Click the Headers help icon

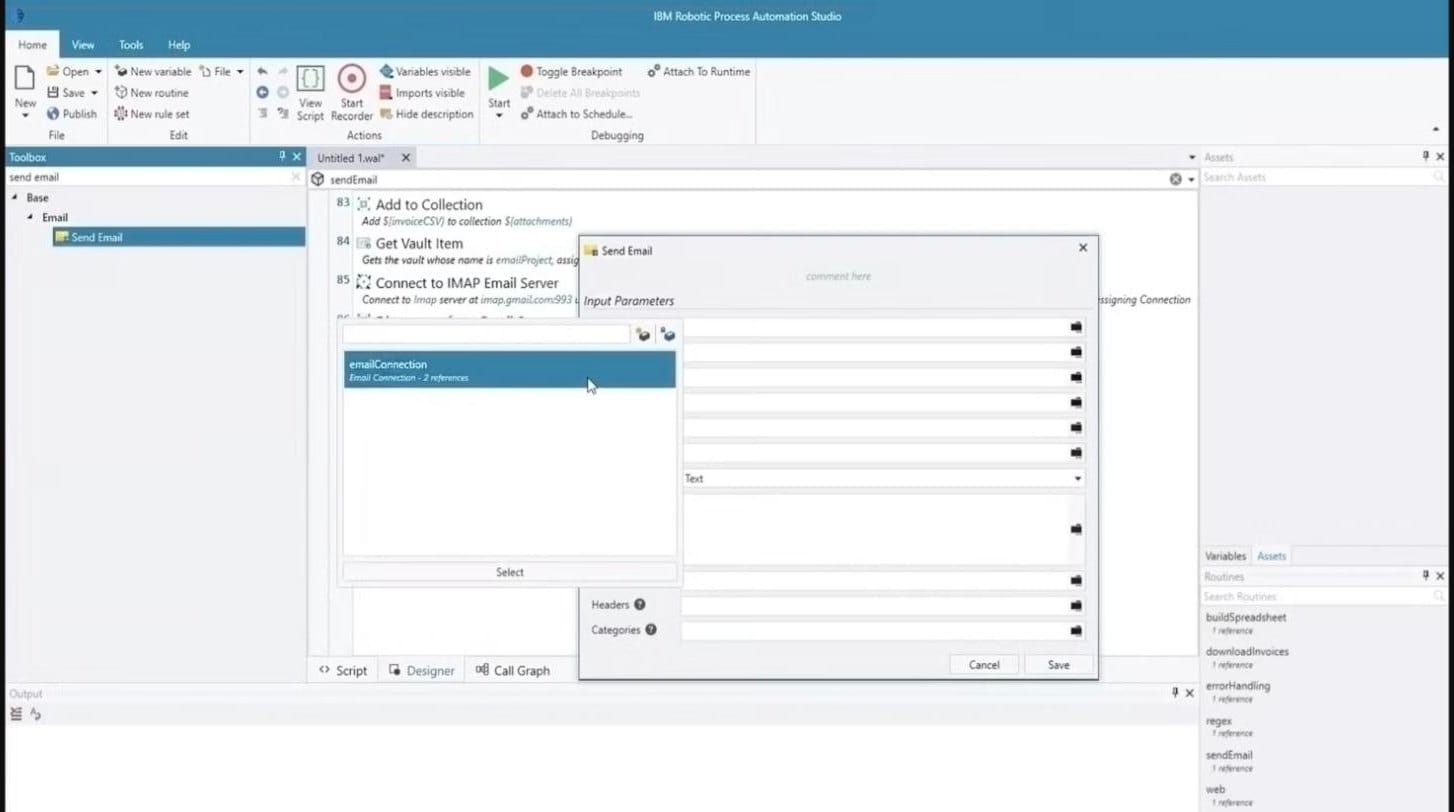[x=640, y=604]
